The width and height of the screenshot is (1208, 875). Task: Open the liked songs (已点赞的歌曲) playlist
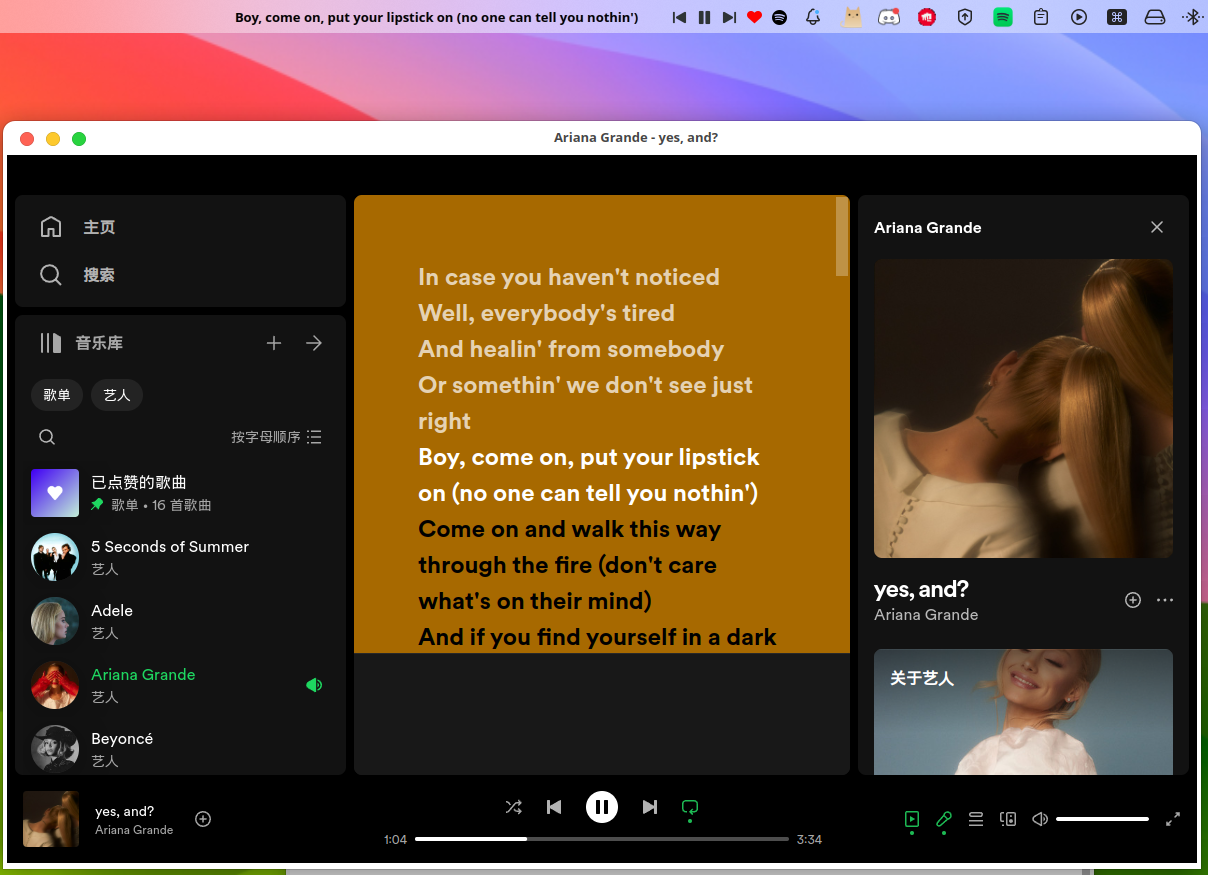(x=180, y=493)
